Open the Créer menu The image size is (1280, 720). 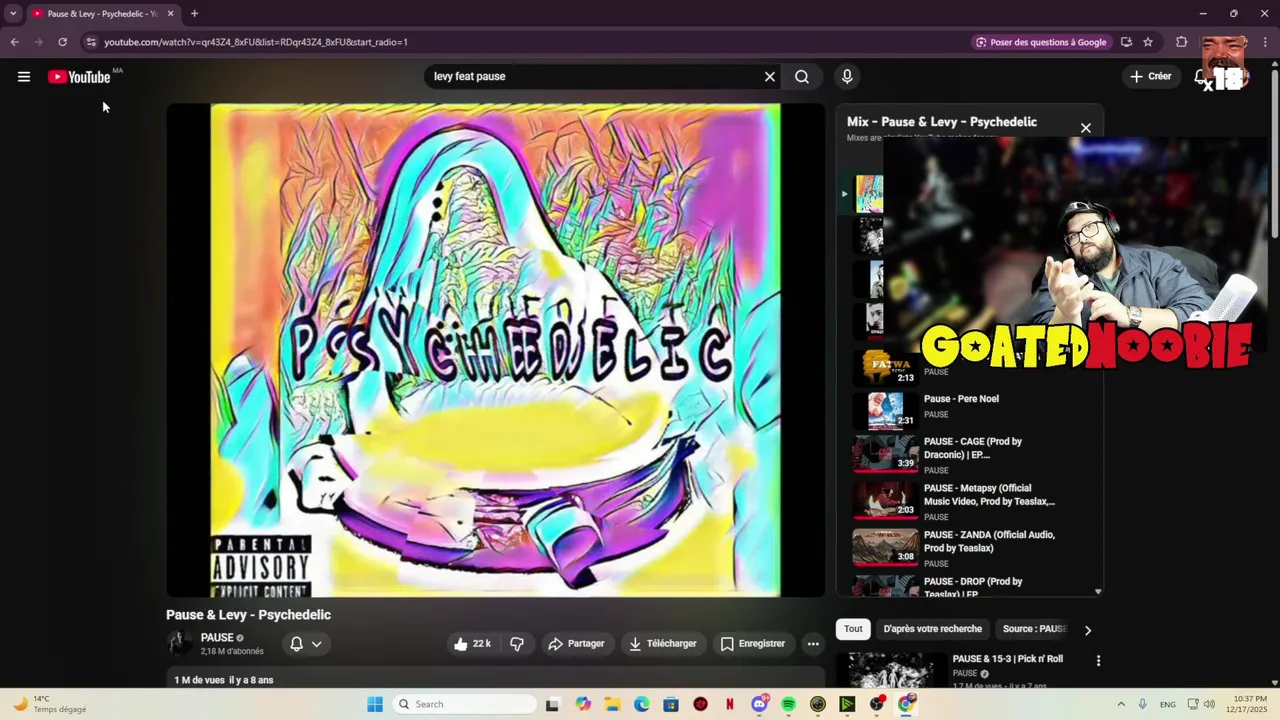point(1150,76)
